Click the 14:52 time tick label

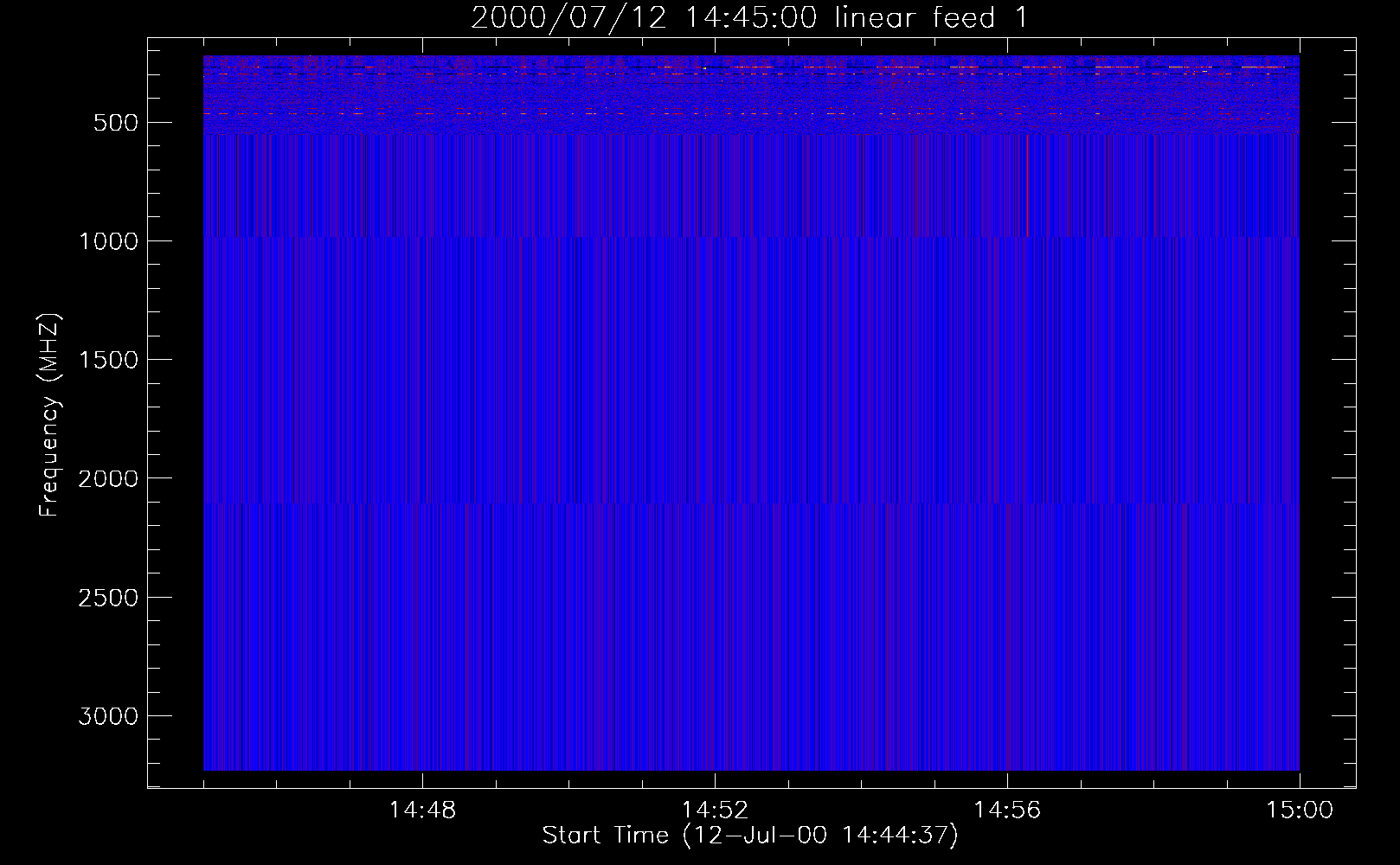[x=715, y=811]
